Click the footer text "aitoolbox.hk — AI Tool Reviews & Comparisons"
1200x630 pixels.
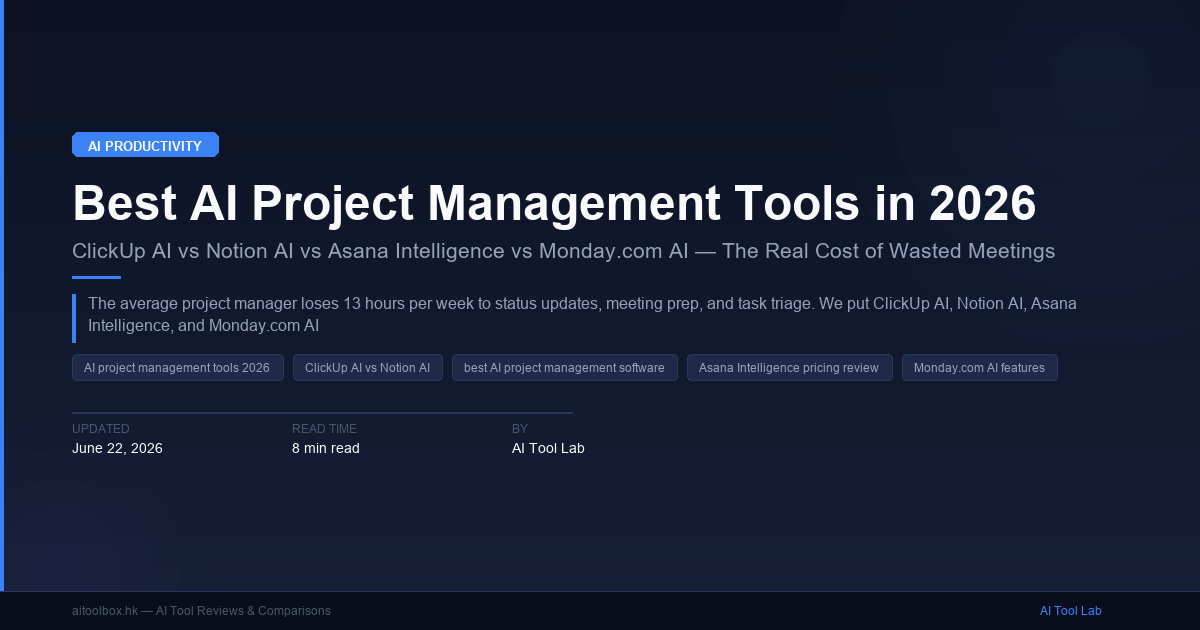(x=201, y=611)
